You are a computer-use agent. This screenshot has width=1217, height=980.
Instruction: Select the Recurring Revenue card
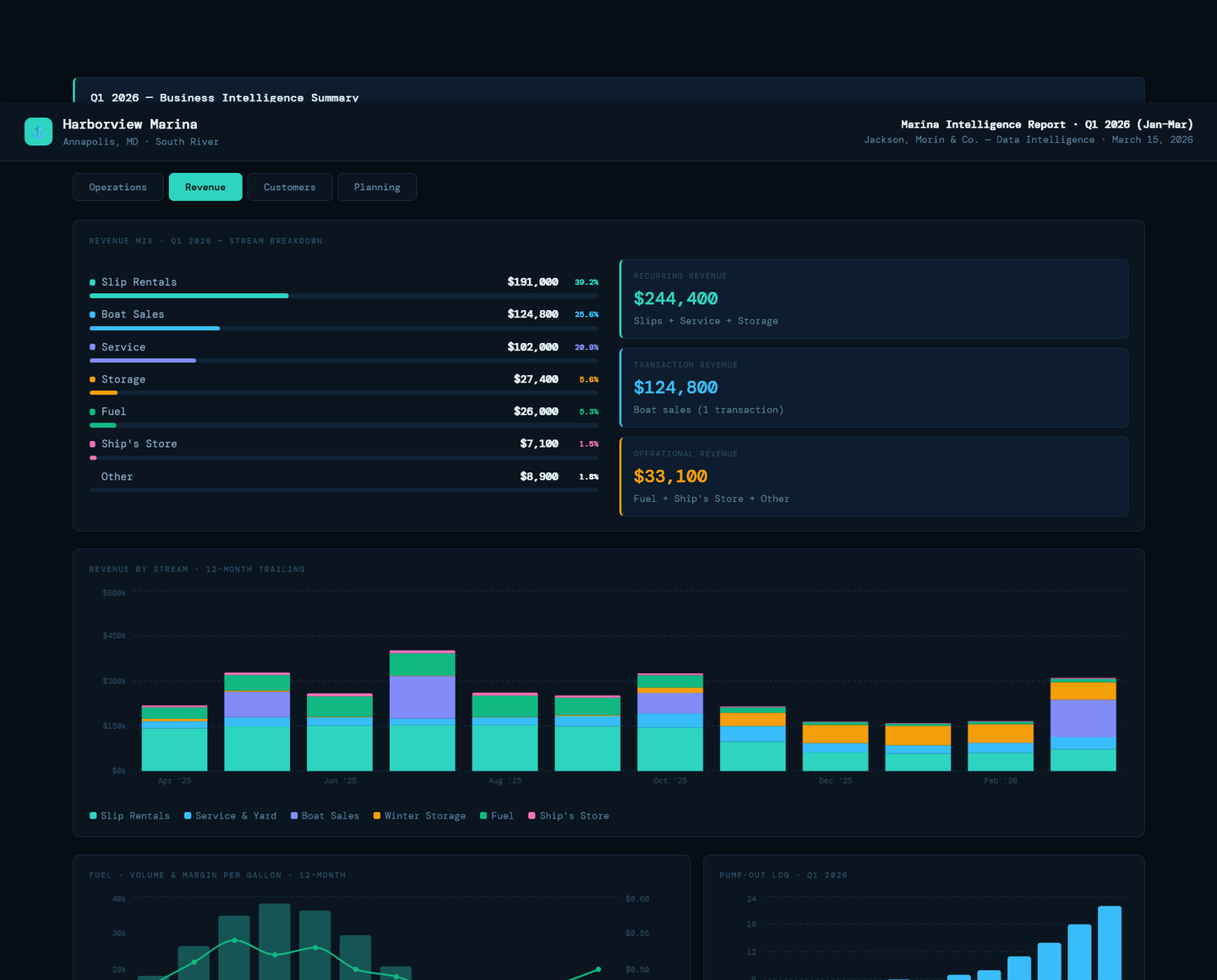click(x=874, y=299)
